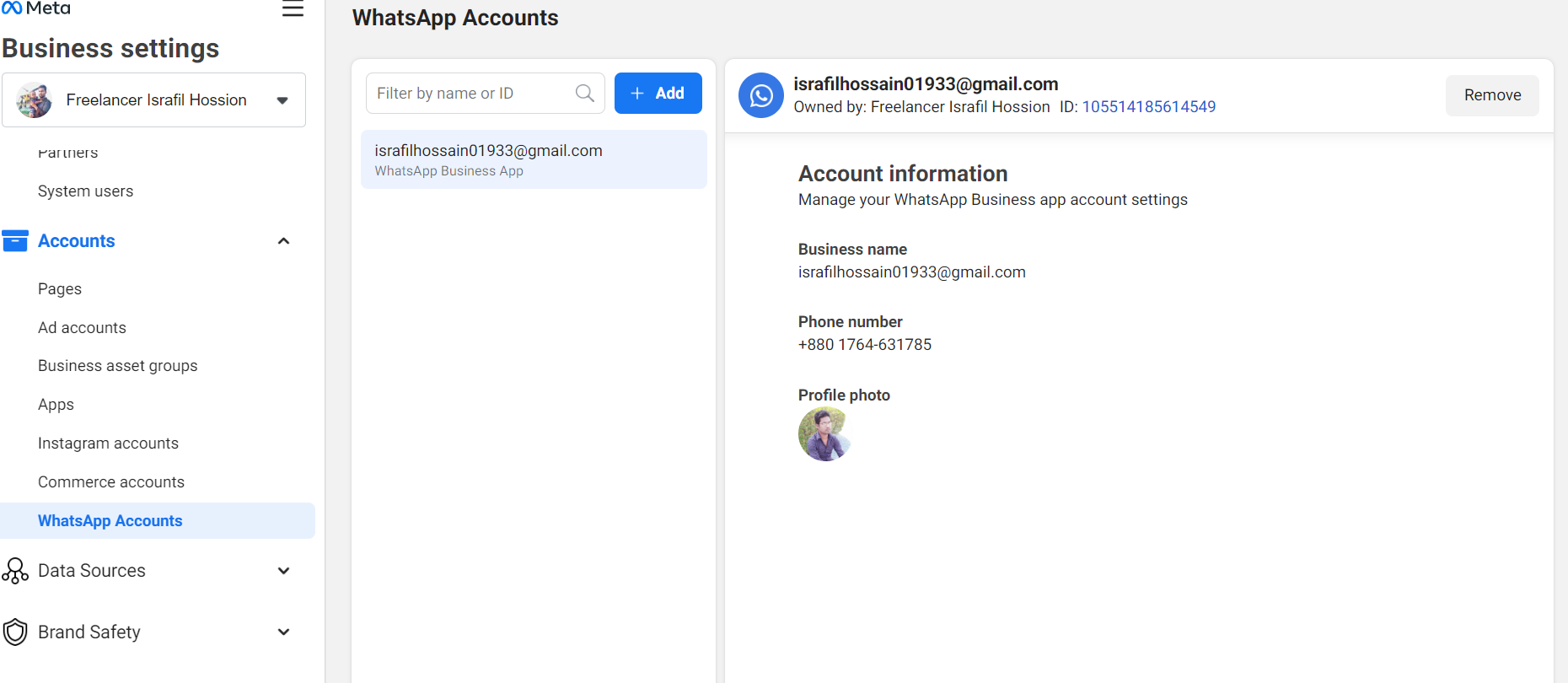Screen dimensions: 1568x683
Task: Open Commerce accounts
Action: click(111, 482)
